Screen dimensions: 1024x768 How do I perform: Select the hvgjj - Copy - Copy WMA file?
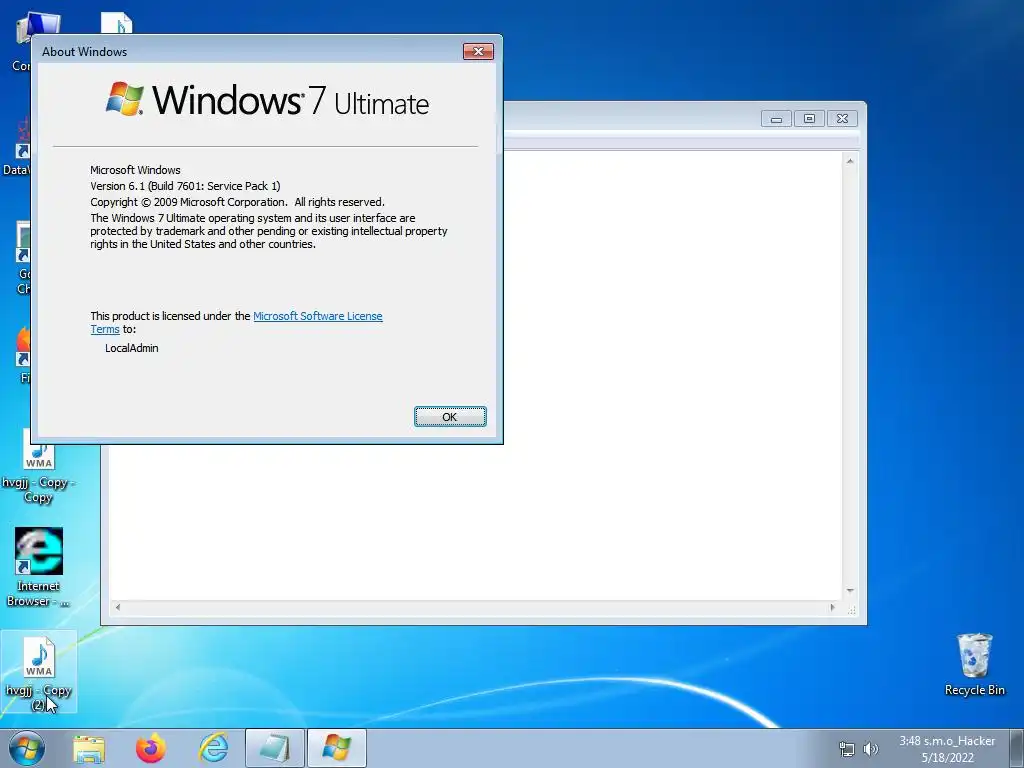click(x=39, y=467)
